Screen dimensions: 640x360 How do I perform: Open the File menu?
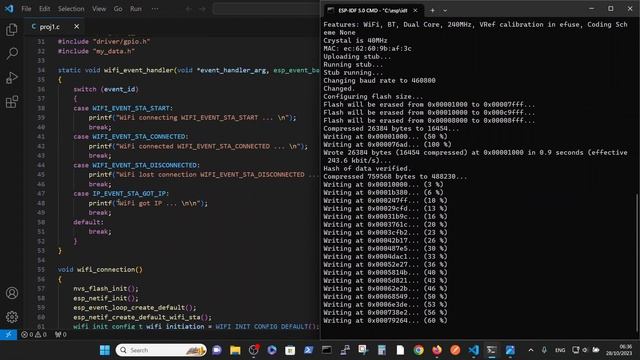point(27,9)
